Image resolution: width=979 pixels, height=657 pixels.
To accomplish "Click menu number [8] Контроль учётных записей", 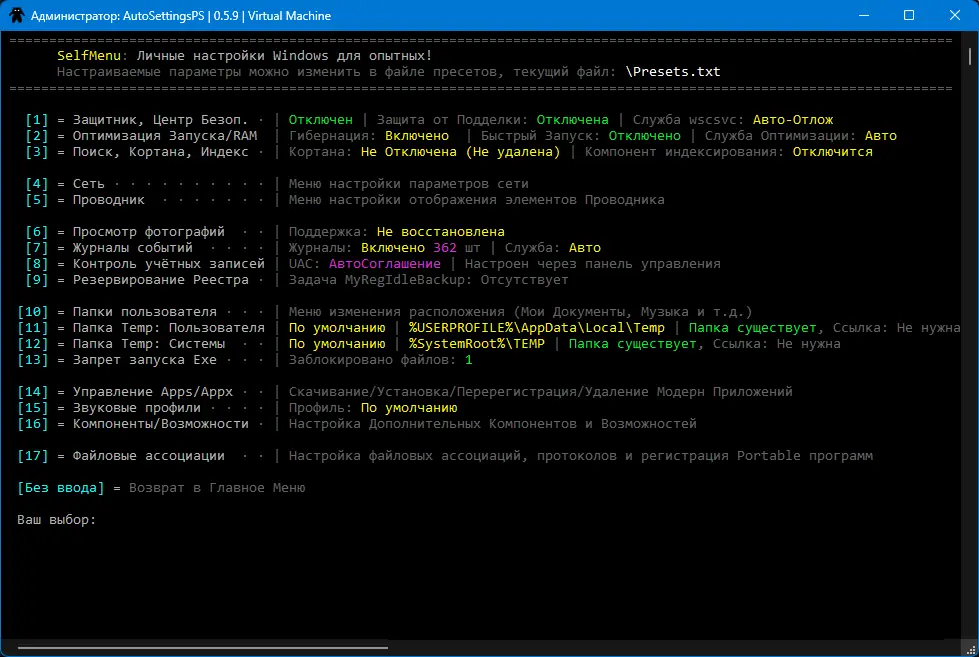I will tap(36, 264).
